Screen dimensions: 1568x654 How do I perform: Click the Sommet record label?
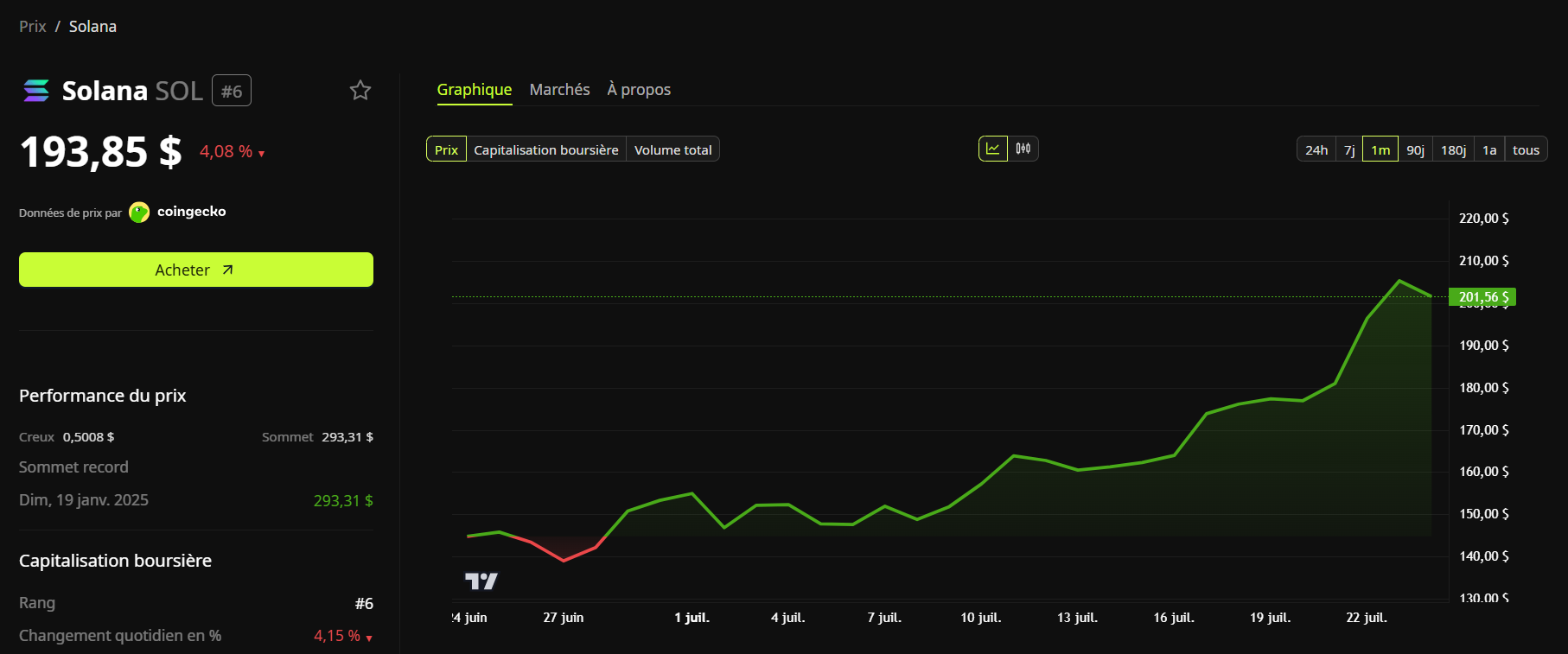[73, 467]
